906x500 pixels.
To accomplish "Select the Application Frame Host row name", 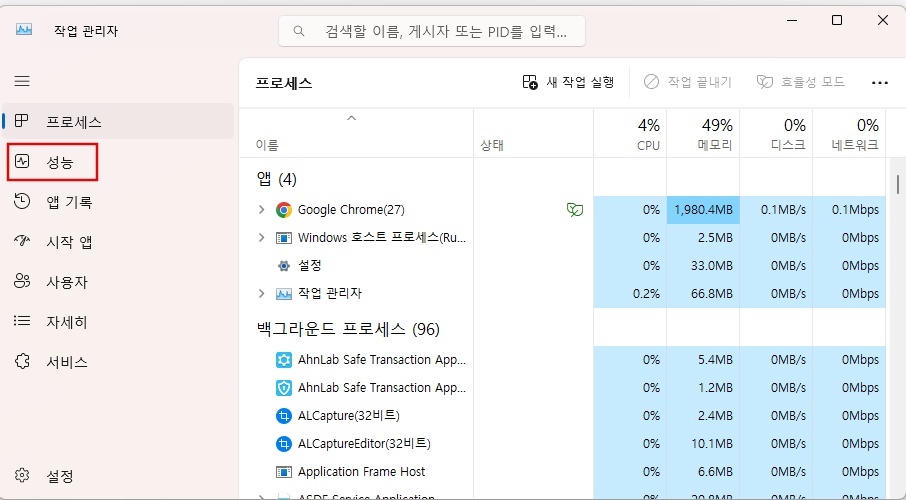I will click(362, 472).
